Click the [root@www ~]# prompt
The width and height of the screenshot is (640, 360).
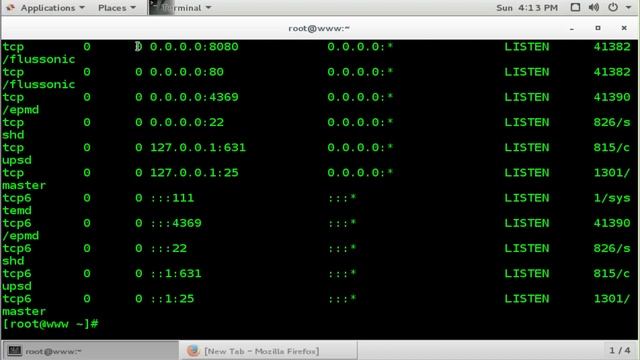click(50, 324)
